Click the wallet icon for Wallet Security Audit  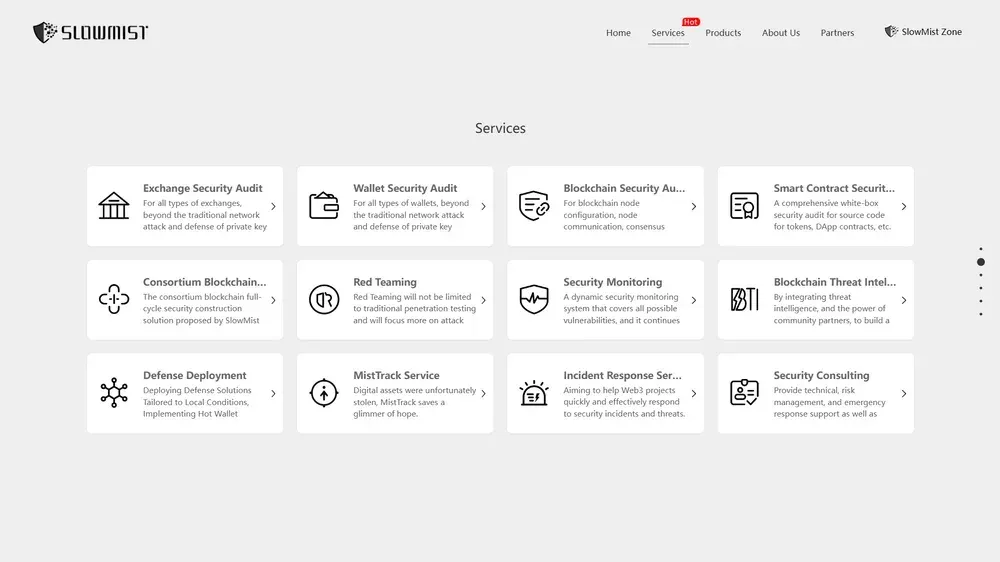pos(324,205)
